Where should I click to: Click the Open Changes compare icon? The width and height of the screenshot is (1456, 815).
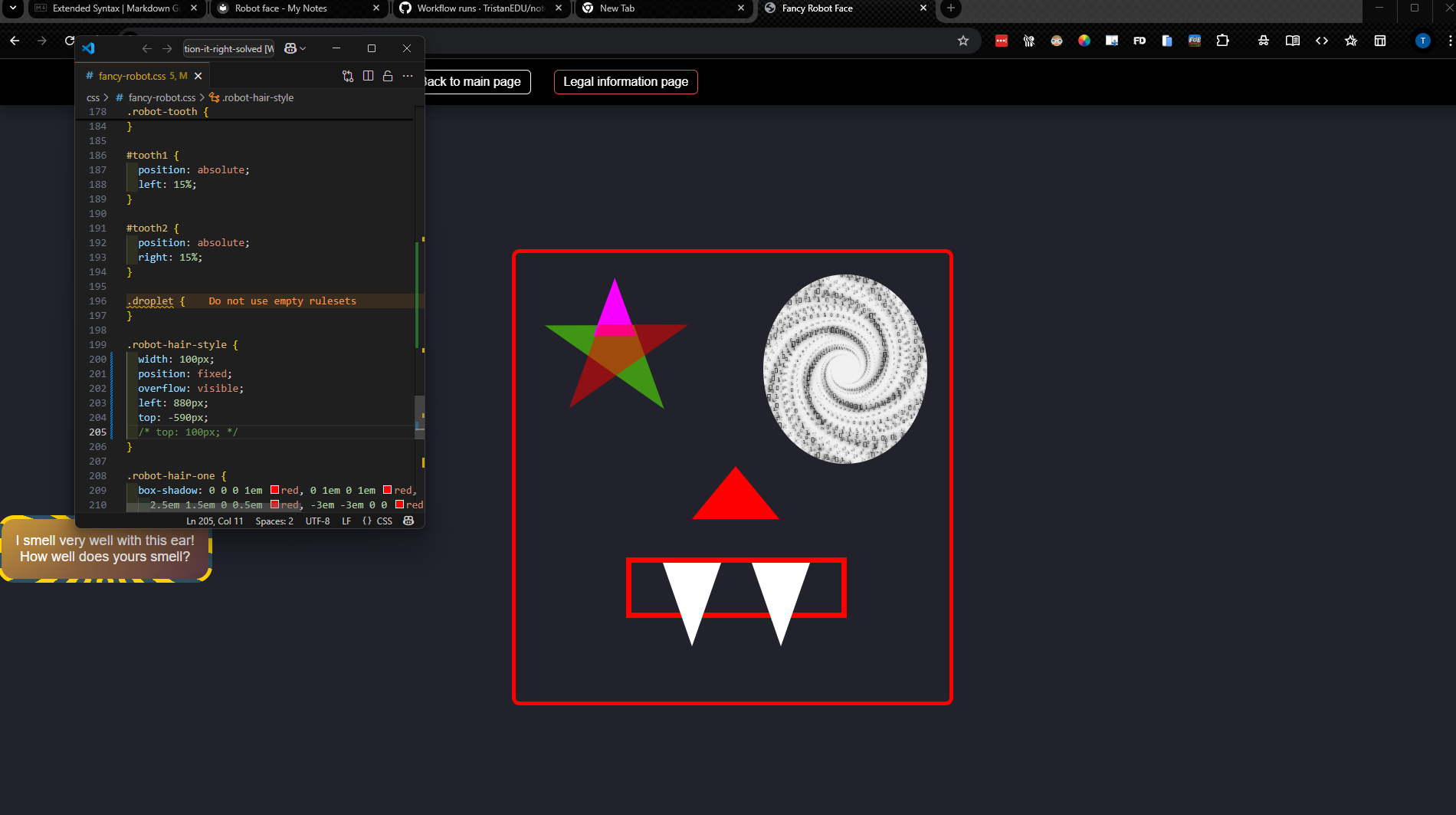(348, 76)
